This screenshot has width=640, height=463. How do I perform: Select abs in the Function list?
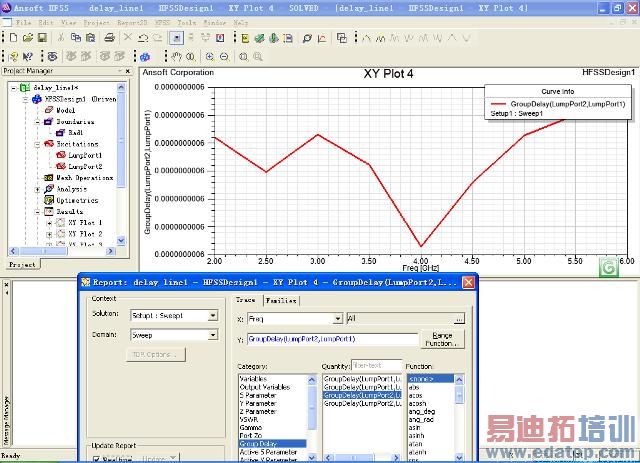tap(414, 387)
